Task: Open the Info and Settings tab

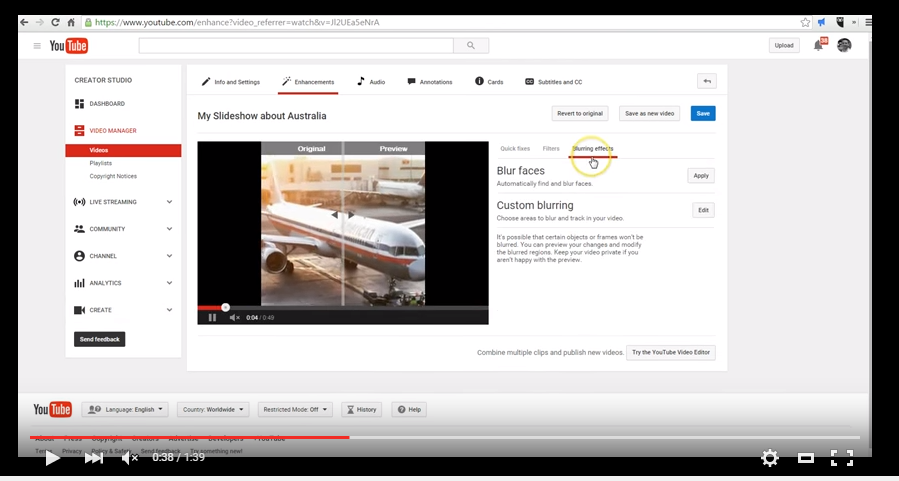Action: pos(230,82)
